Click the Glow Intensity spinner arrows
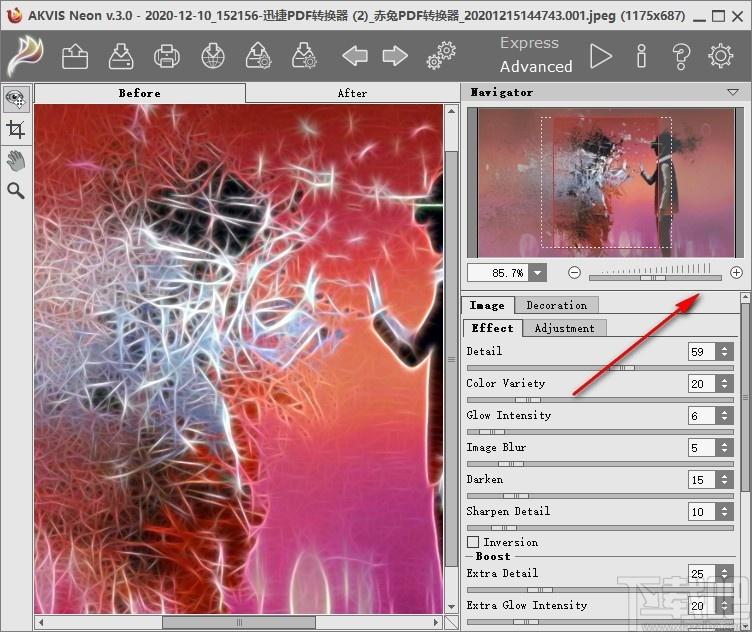Viewport: 752px width, 632px height. [724, 416]
